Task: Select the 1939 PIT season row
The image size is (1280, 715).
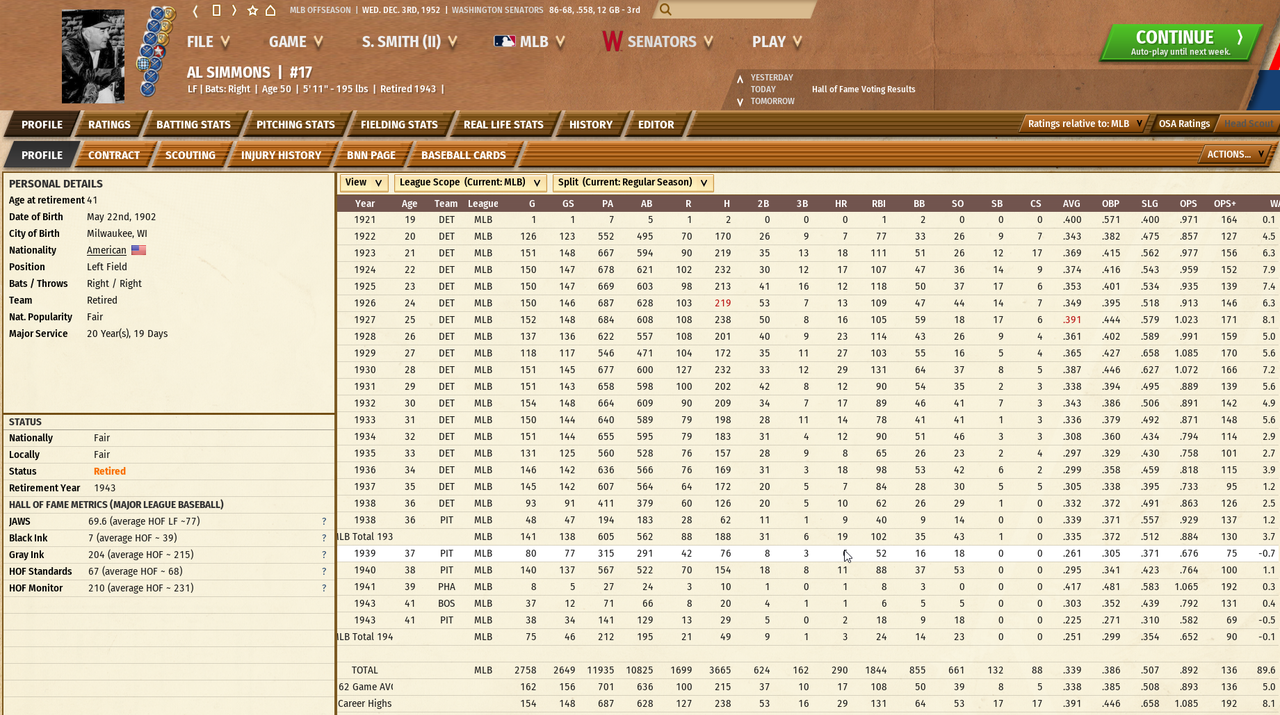Action: click(x=808, y=553)
